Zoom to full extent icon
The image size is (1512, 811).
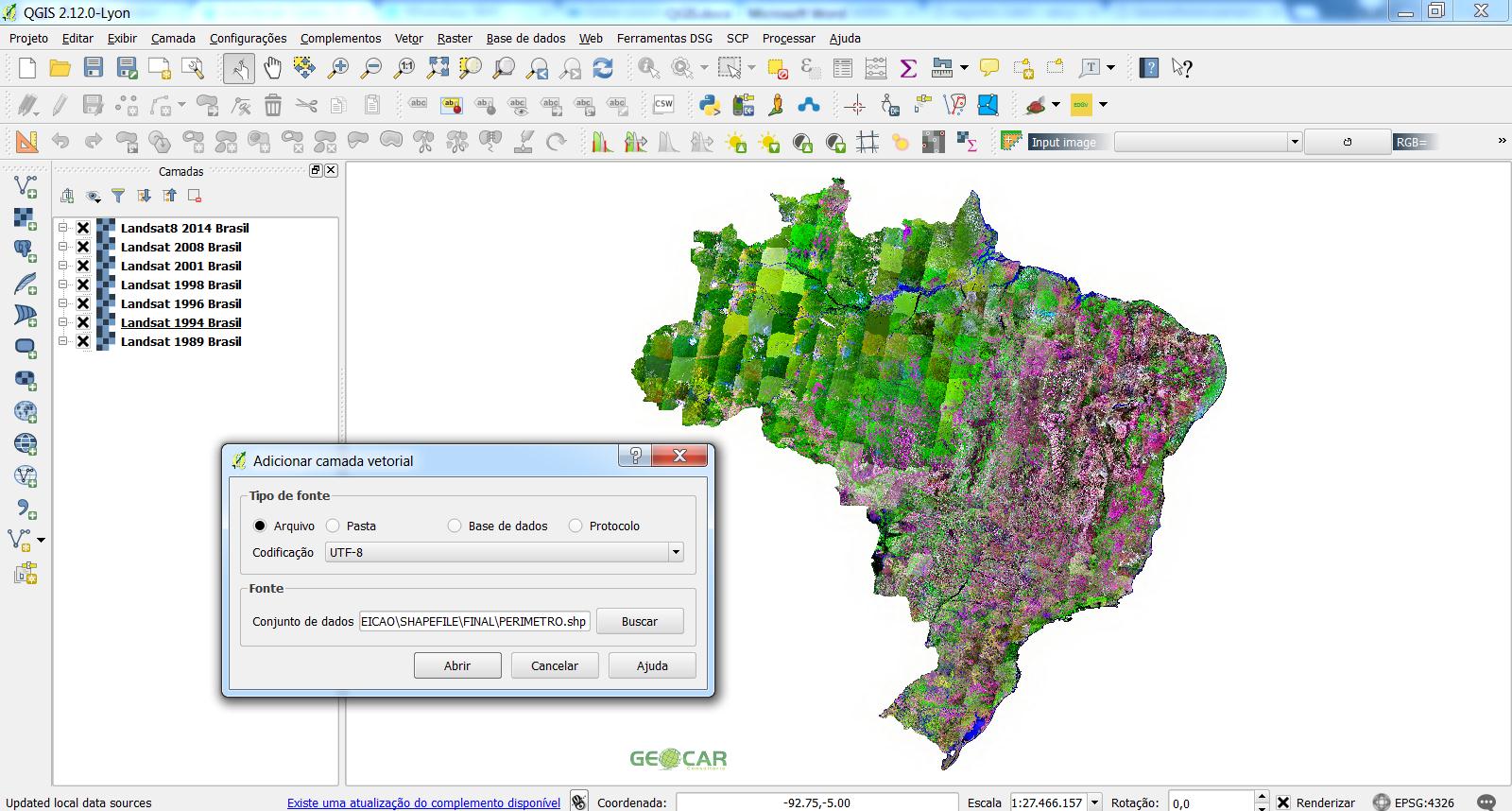tap(438, 68)
